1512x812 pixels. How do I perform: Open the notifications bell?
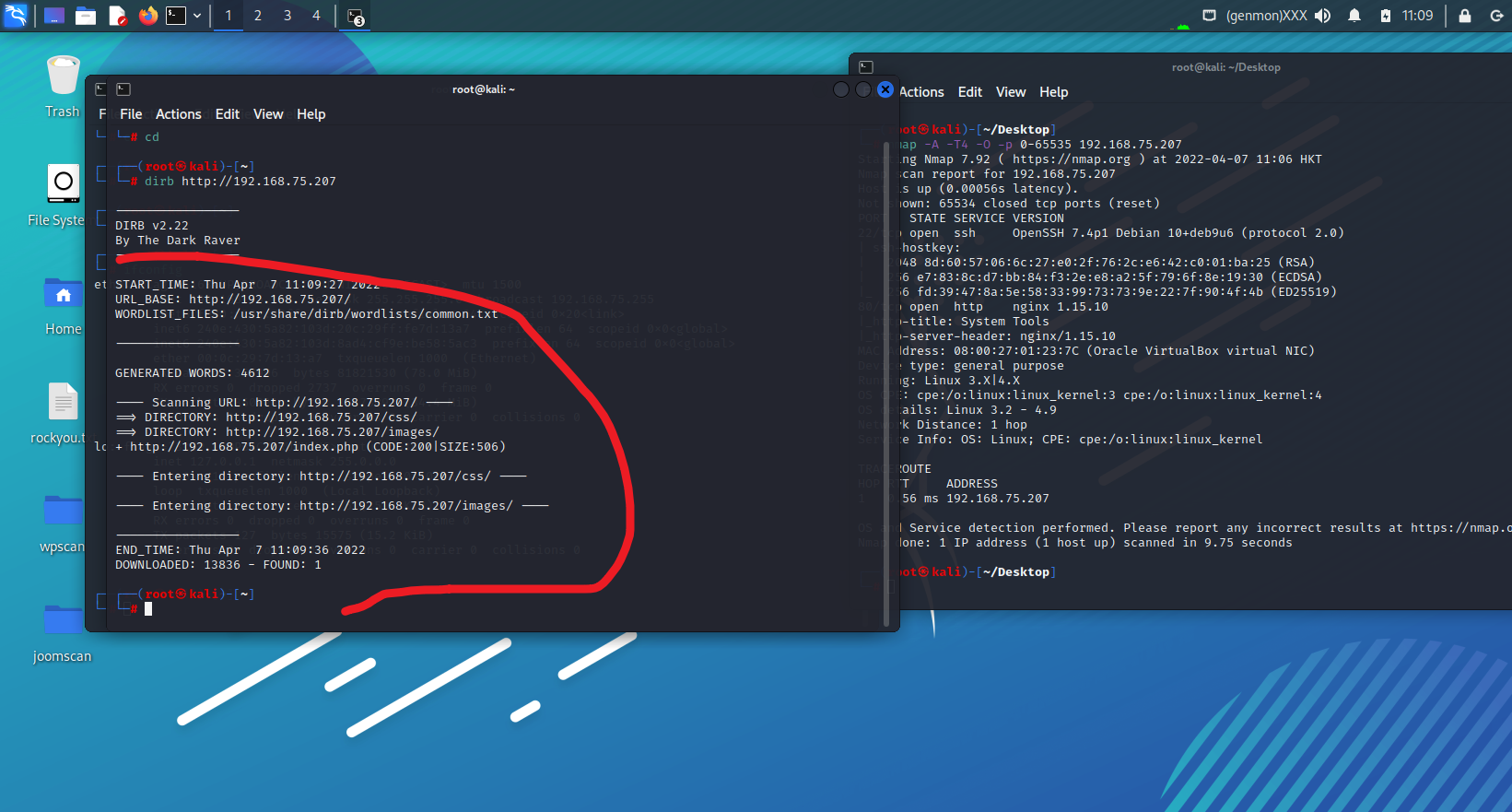coord(1354,16)
